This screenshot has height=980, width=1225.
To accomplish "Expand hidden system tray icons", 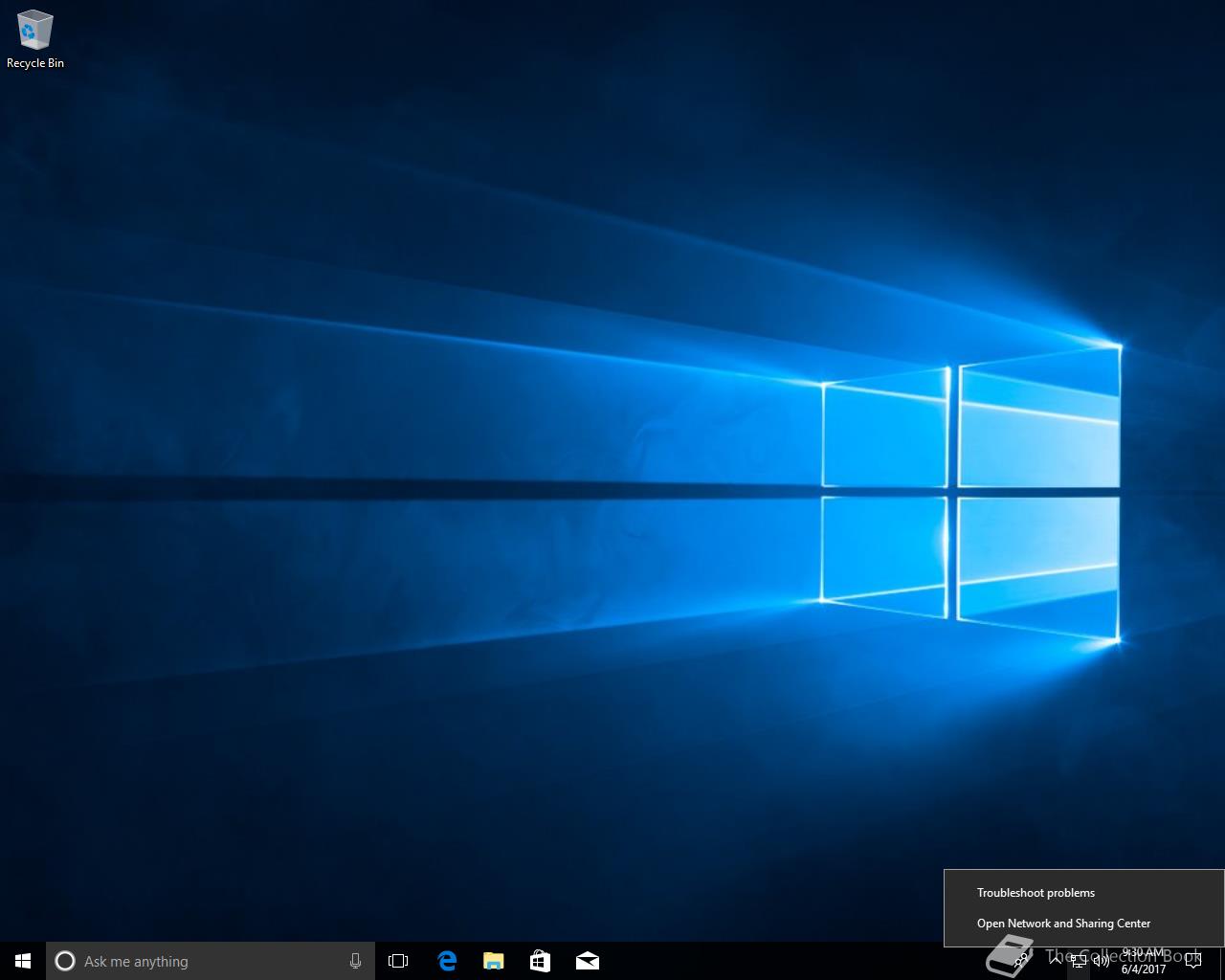I will [1056, 961].
